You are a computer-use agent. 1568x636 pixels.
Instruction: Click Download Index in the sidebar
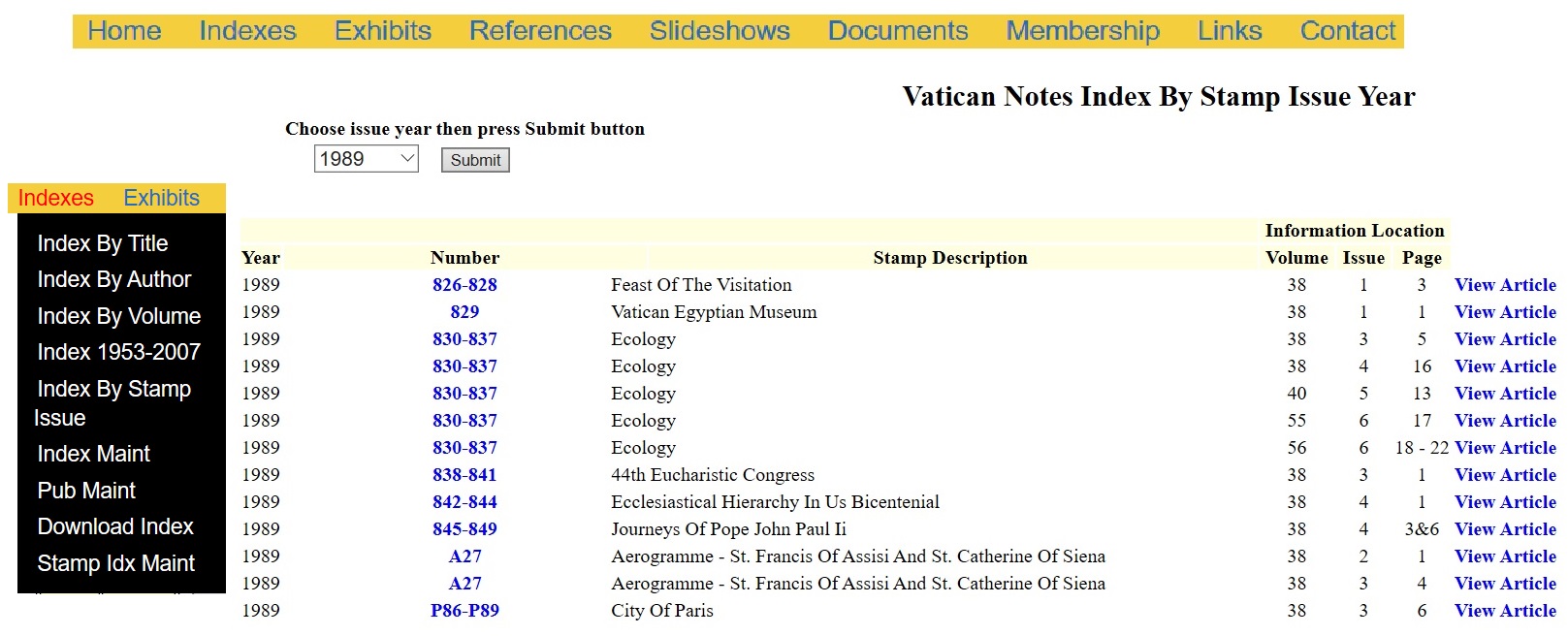115,526
